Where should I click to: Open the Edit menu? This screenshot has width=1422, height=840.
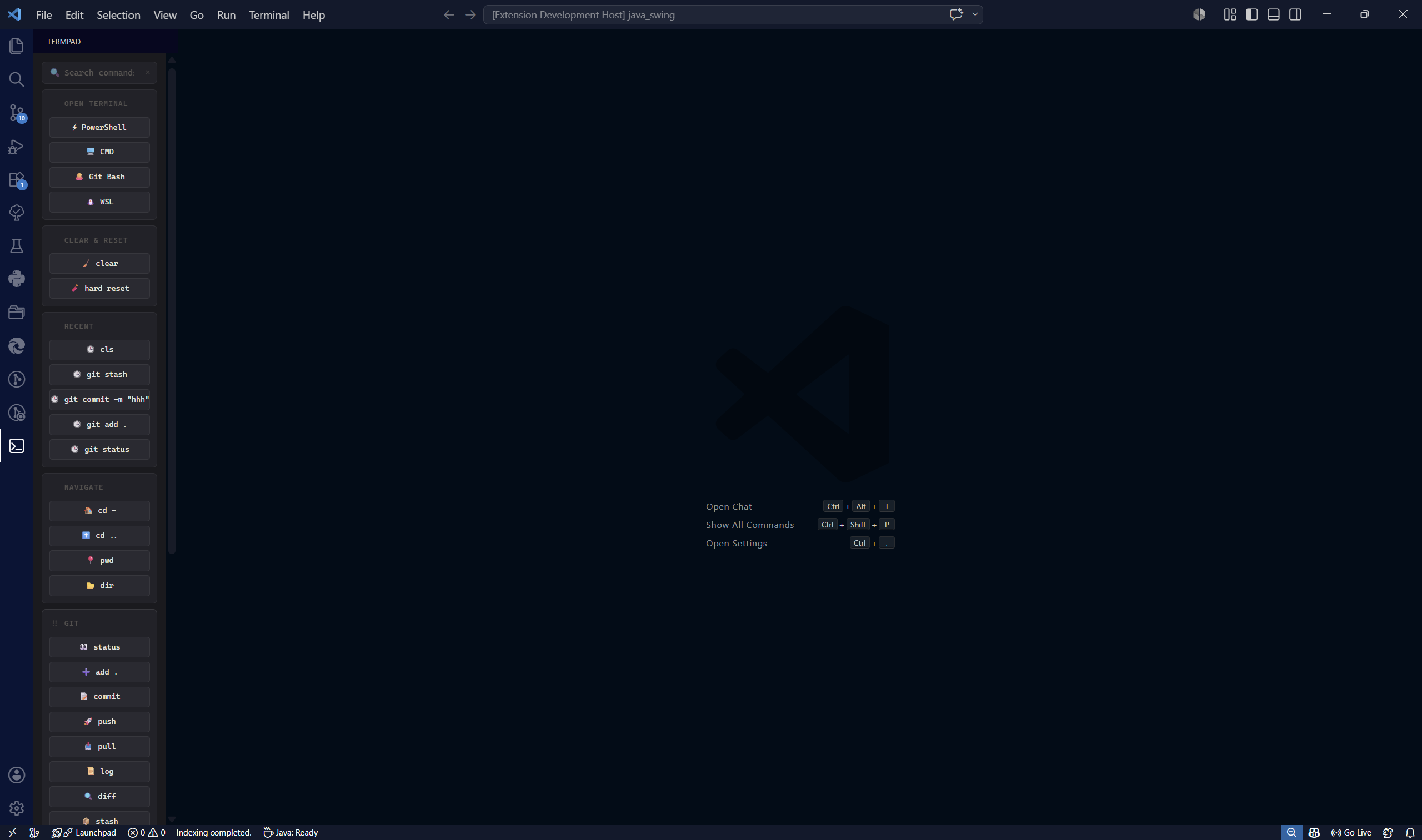(x=74, y=15)
